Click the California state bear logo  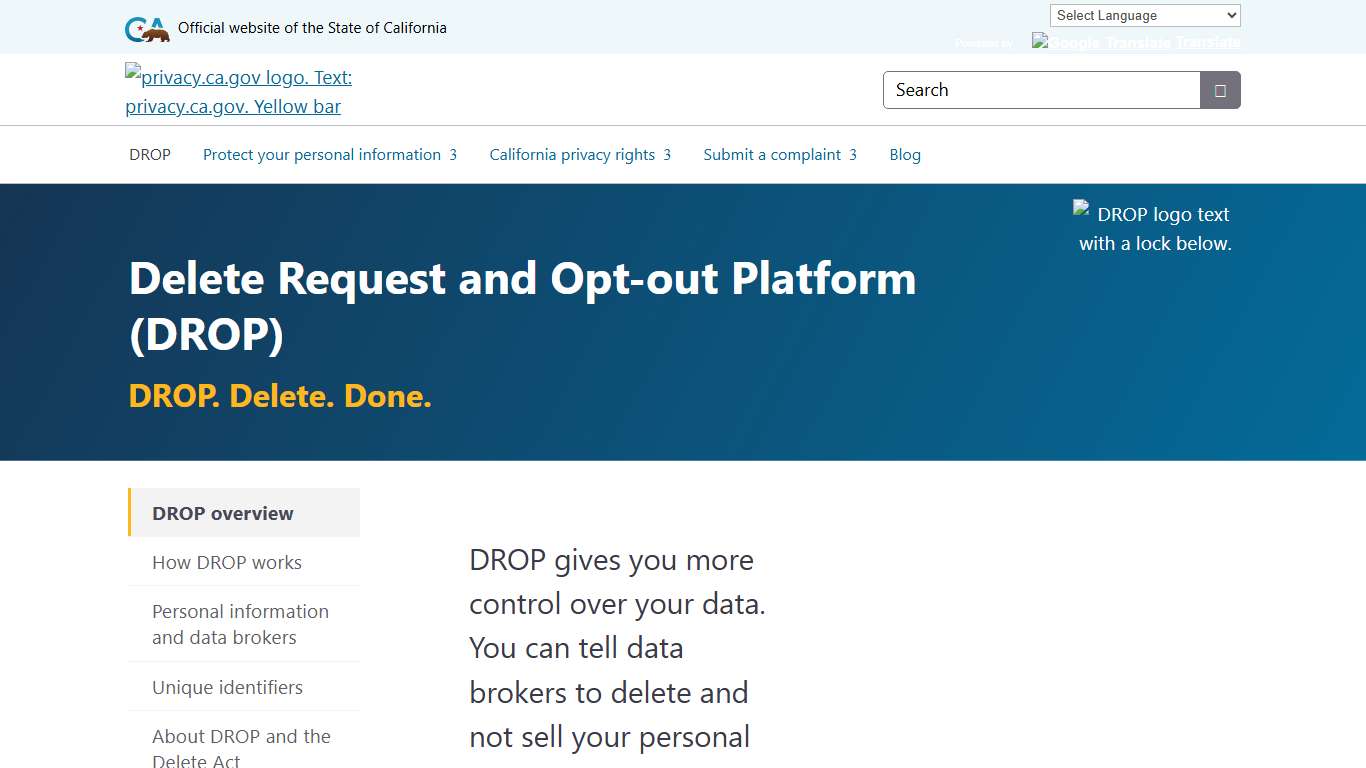click(x=146, y=29)
